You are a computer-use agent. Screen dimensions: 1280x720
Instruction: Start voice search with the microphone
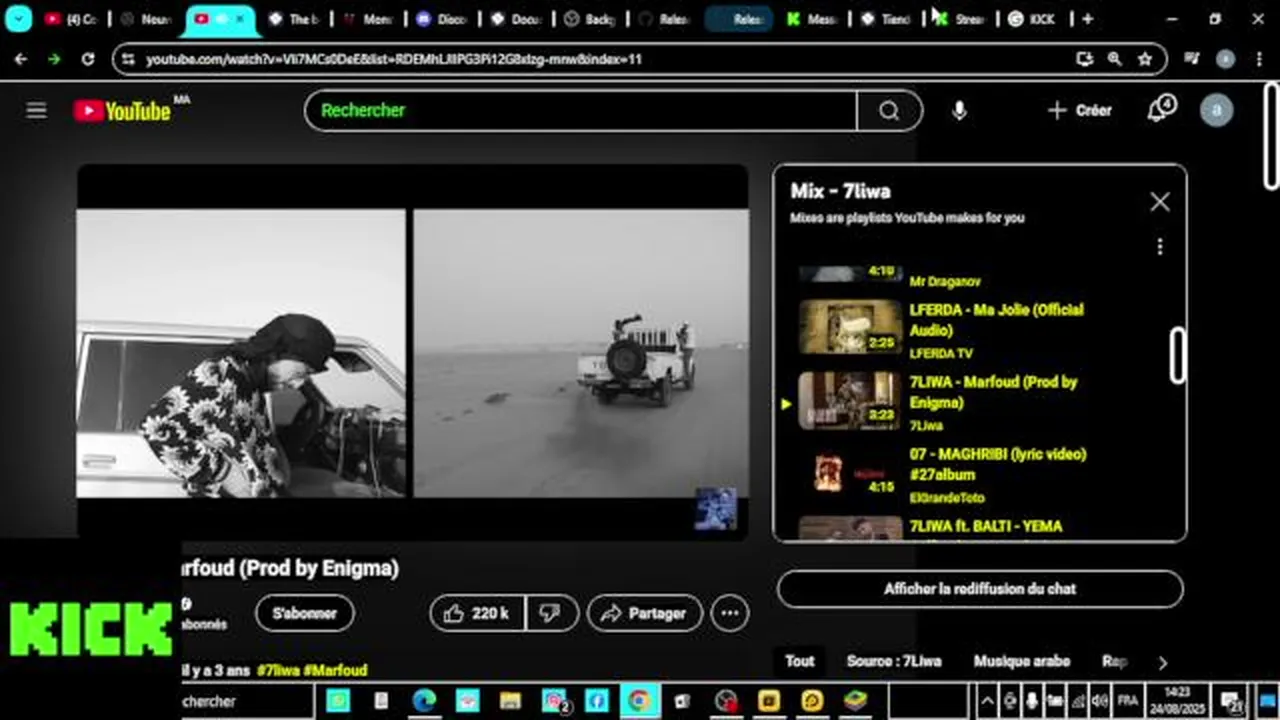pos(959,110)
